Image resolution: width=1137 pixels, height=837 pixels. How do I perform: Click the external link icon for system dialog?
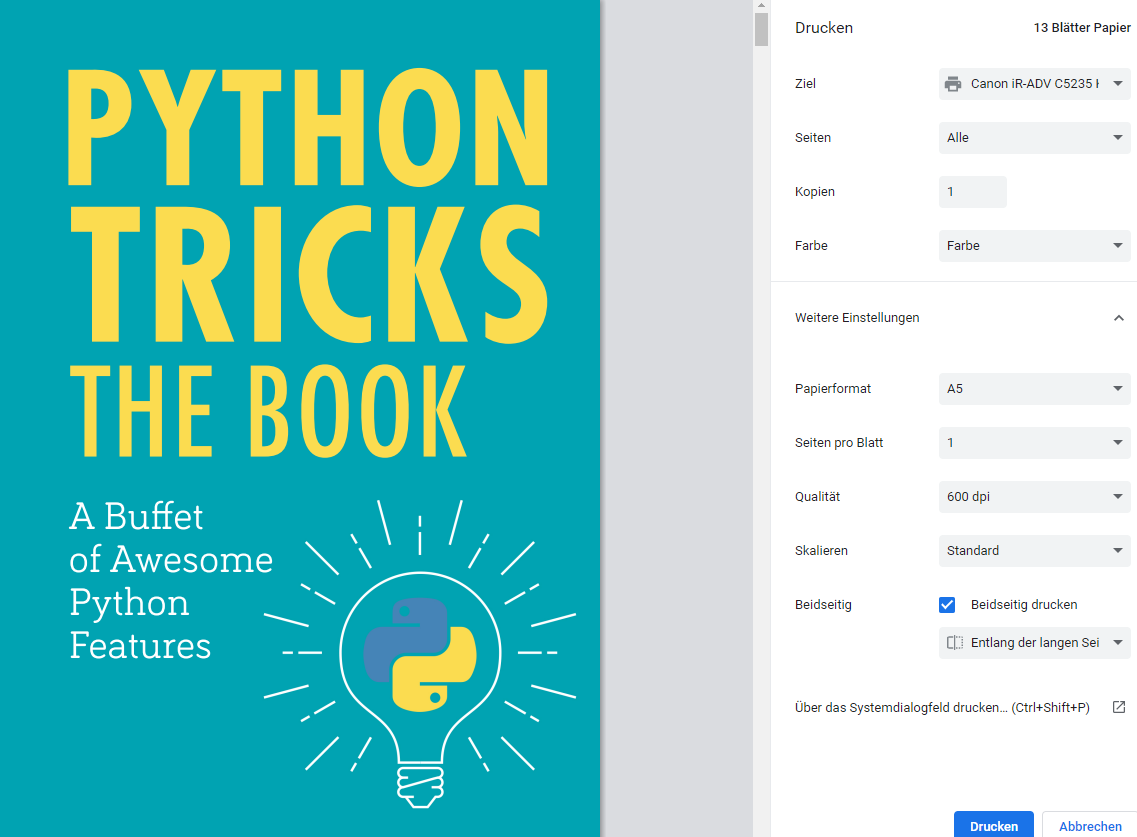pos(1119,707)
